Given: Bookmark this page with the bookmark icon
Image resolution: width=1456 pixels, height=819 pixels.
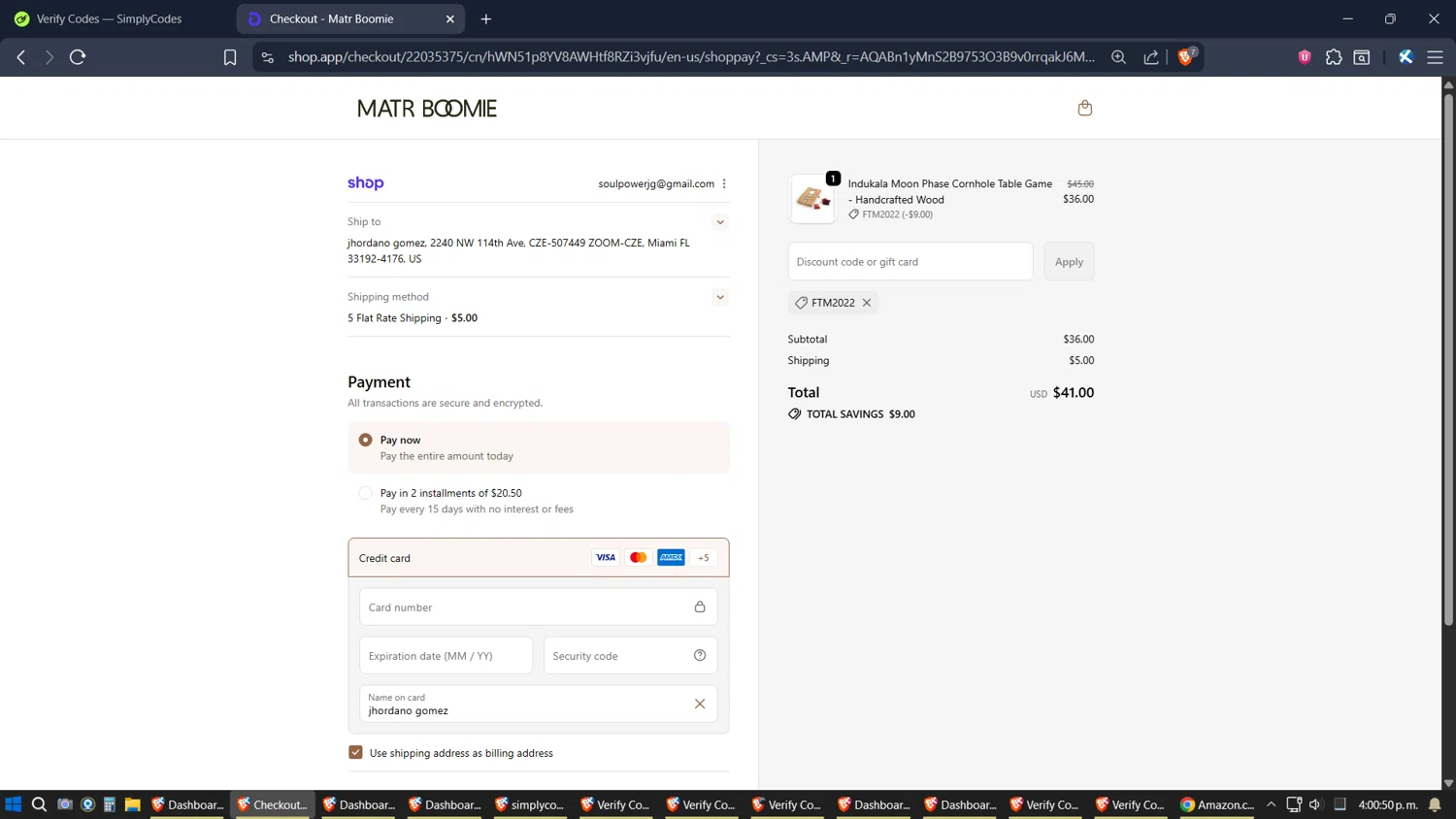Looking at the screenshot, I should pyautogui.click(x=230, y=57).
